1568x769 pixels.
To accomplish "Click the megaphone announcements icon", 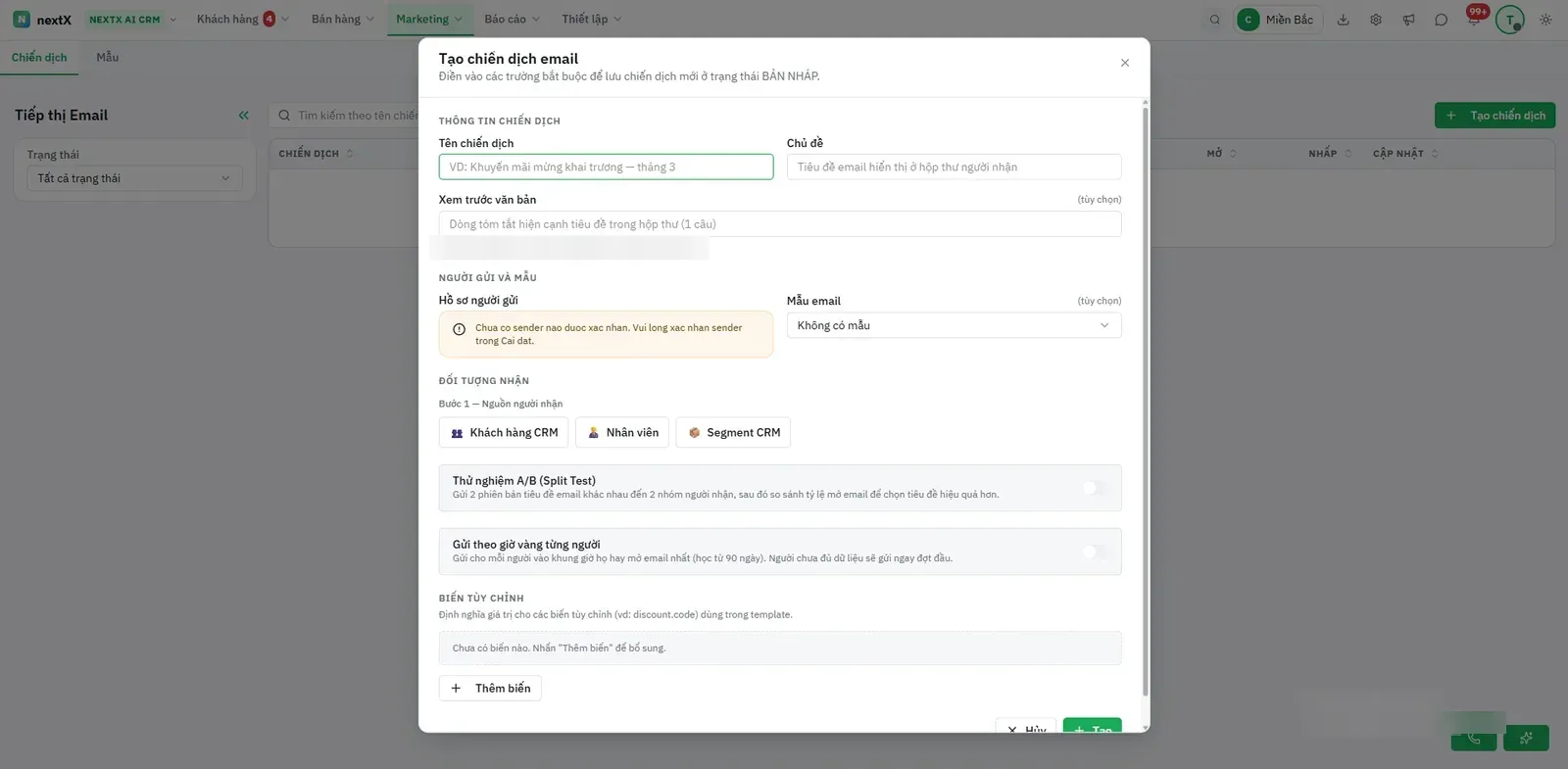I will point(1408,20).
